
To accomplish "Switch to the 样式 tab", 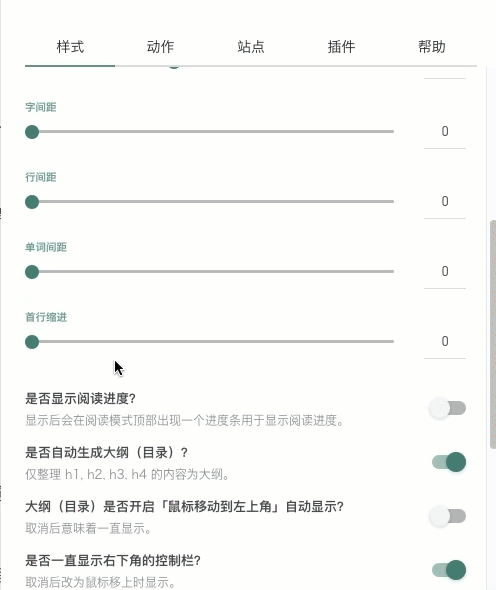I will 70,47.
